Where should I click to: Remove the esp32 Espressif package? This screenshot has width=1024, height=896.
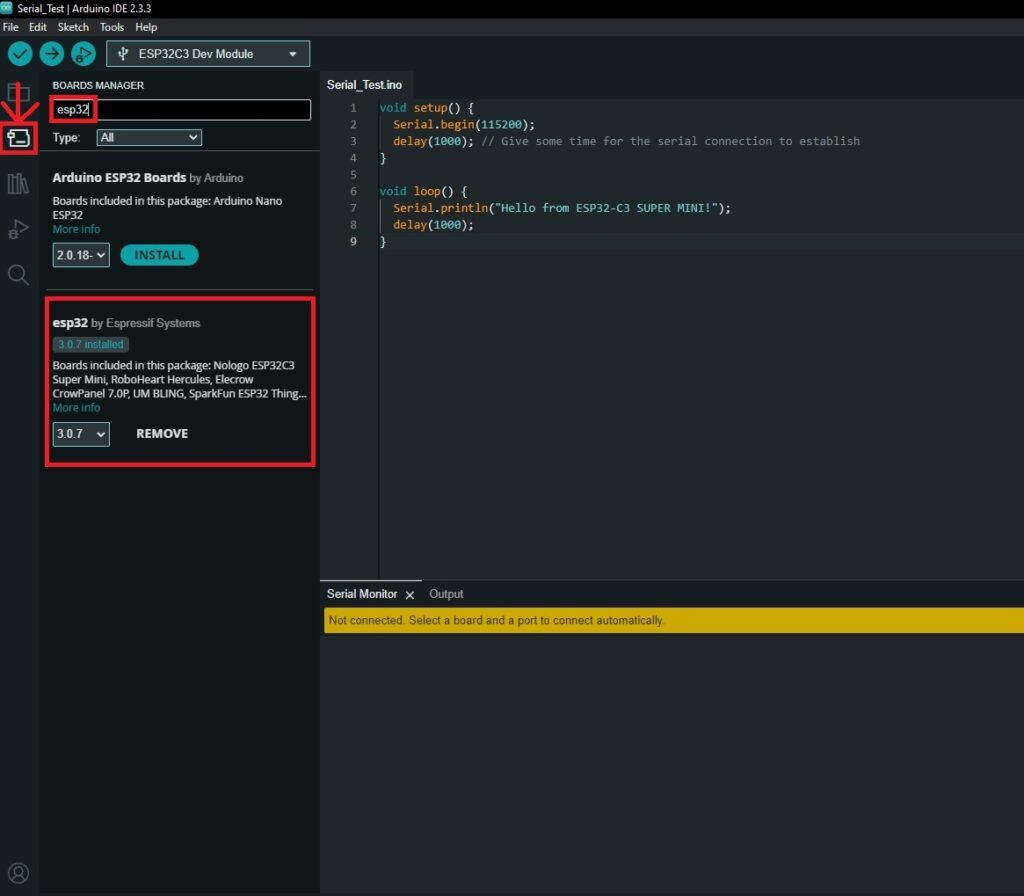point(162,434)
